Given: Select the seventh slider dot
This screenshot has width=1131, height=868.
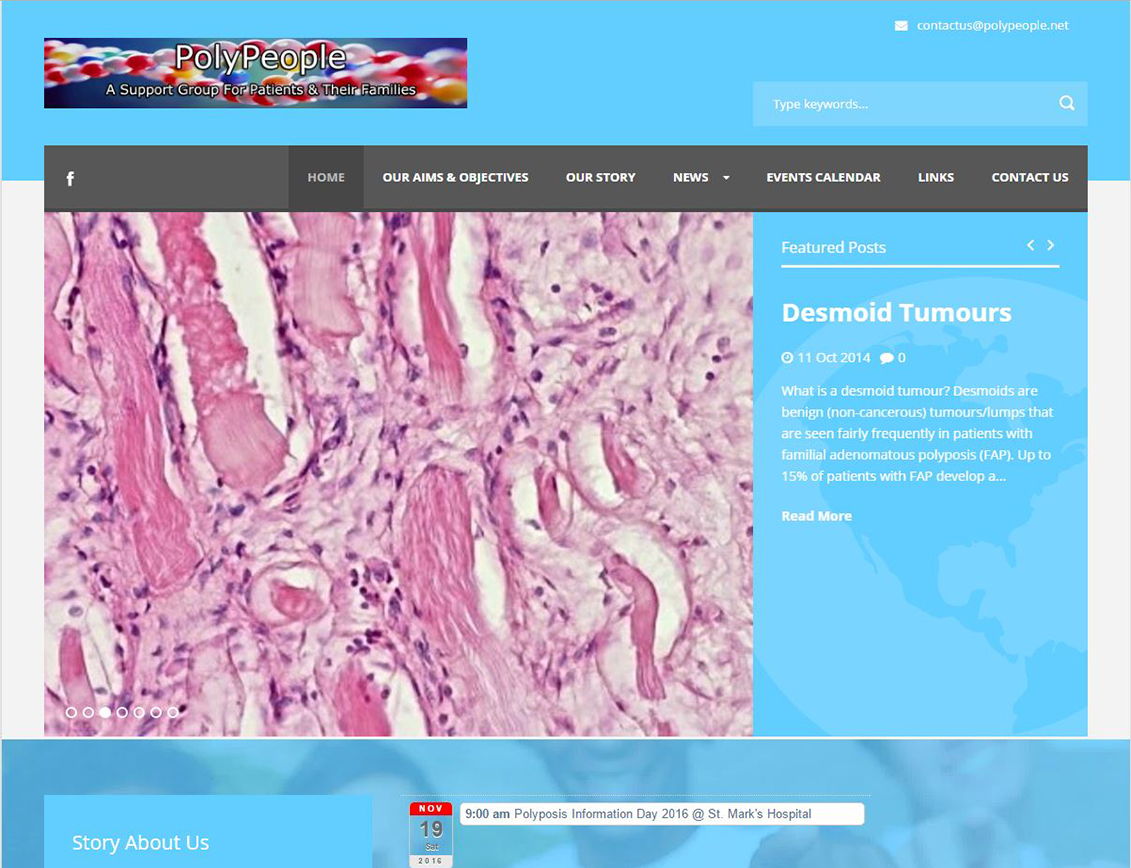Looking at the screenshot, I should pos(173,712).
